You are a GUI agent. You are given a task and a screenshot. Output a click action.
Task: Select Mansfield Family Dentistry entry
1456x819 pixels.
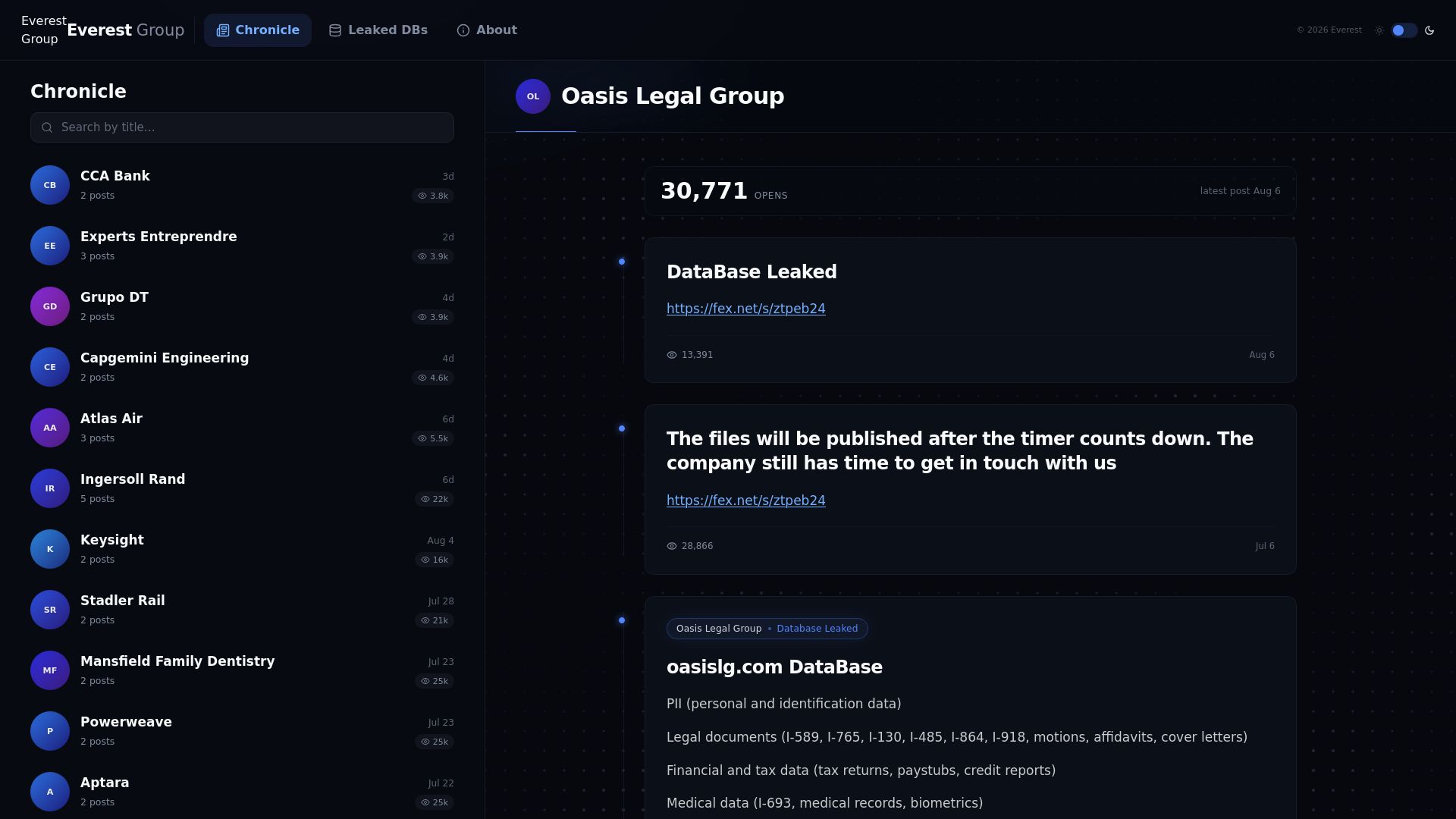242,670
